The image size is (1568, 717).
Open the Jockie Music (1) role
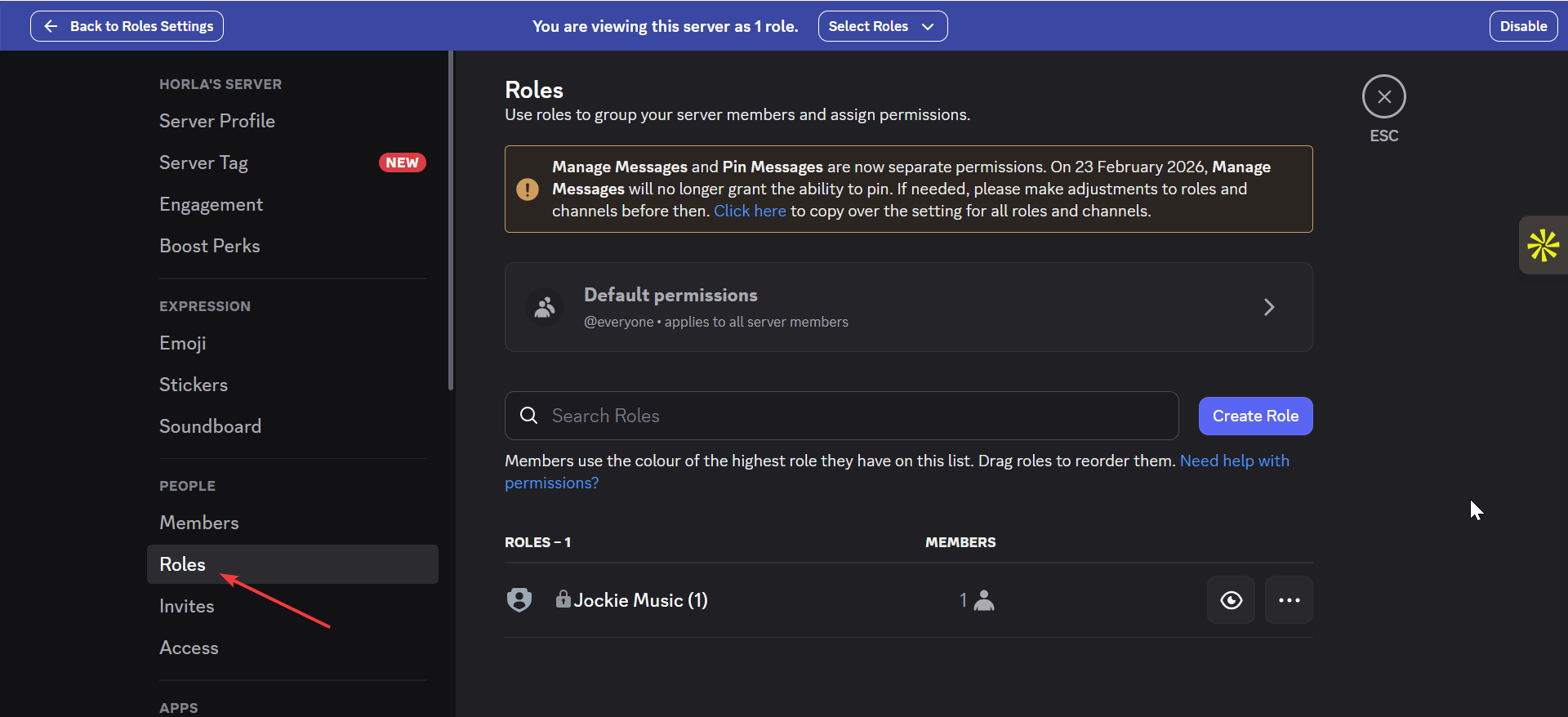tap(640, 600)
